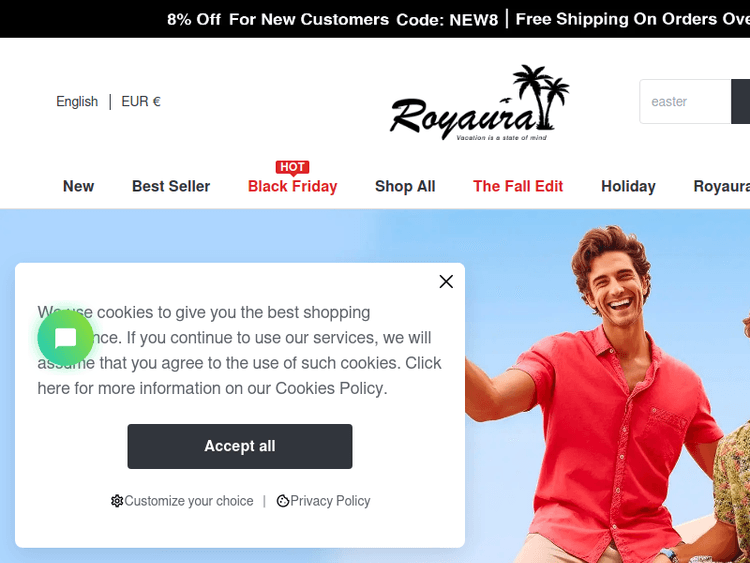Open the EUR € currency selector
This screenshot has width=750, height=563.
[141, 101]
